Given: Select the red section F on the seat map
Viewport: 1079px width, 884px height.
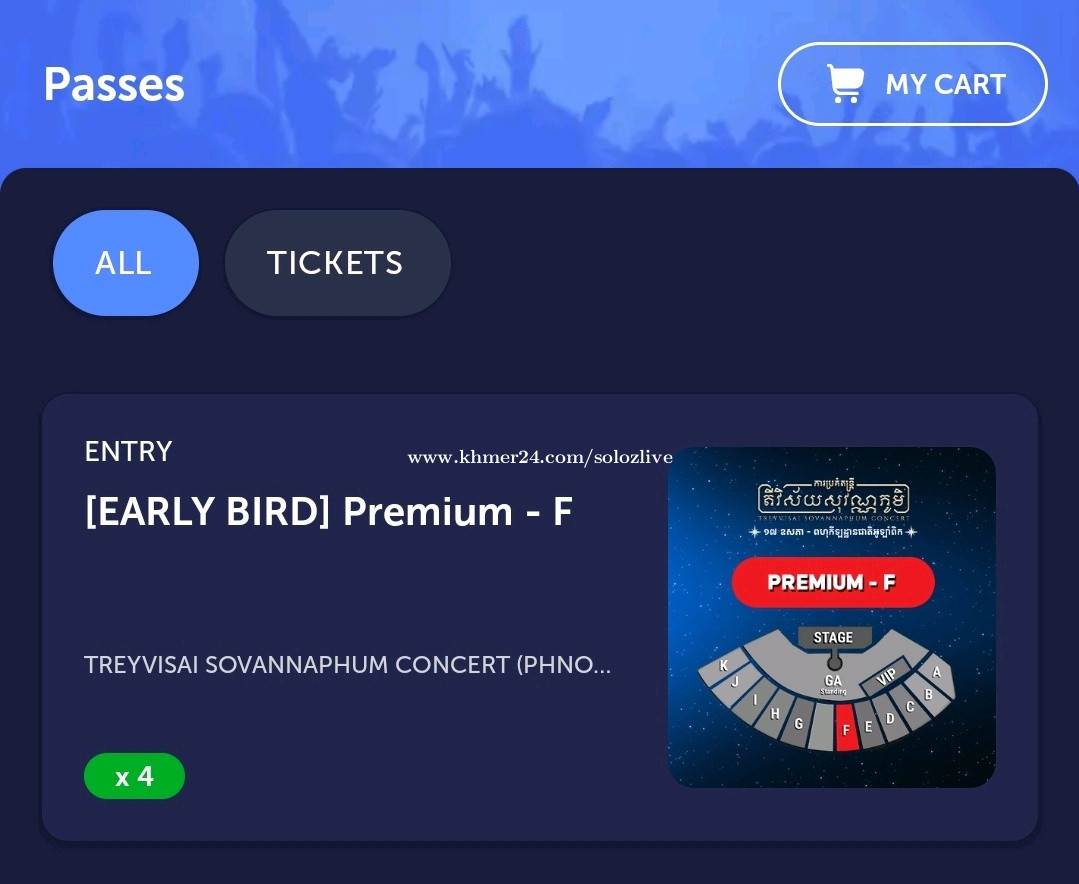Looking at the screenshot, I should pos(846,728).
